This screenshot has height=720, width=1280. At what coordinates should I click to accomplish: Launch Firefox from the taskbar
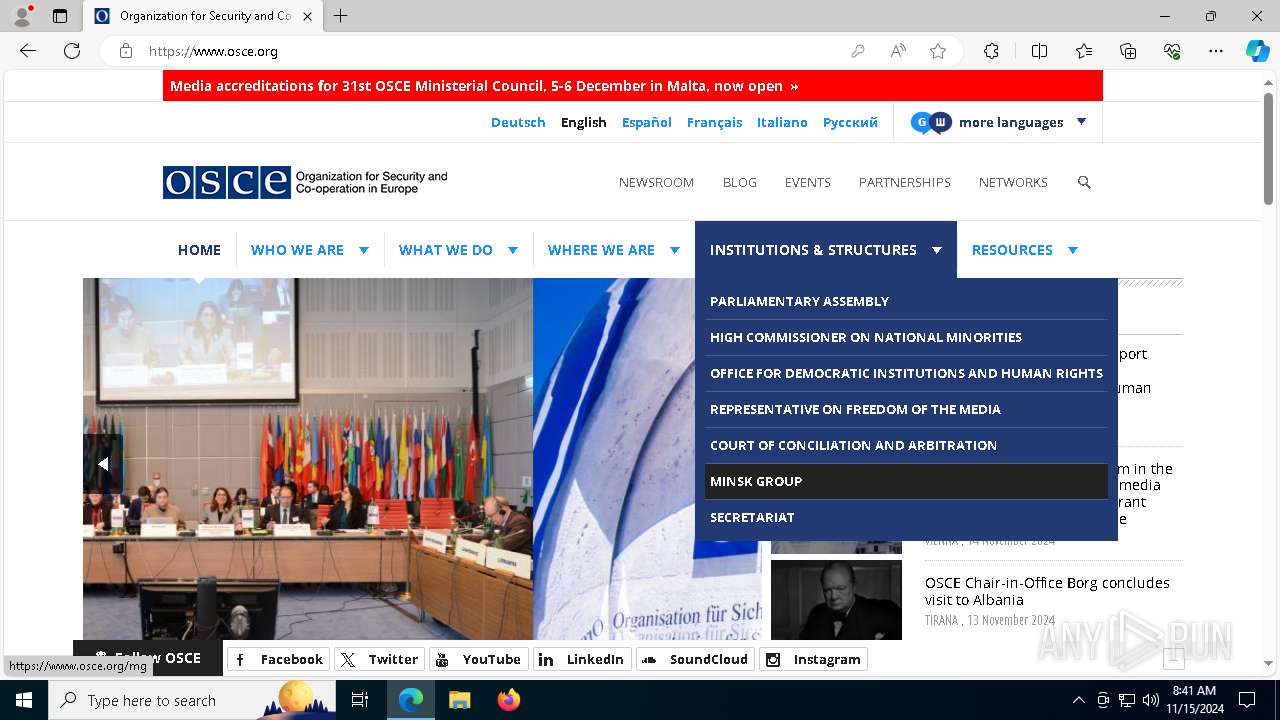(x=509, y=700)
